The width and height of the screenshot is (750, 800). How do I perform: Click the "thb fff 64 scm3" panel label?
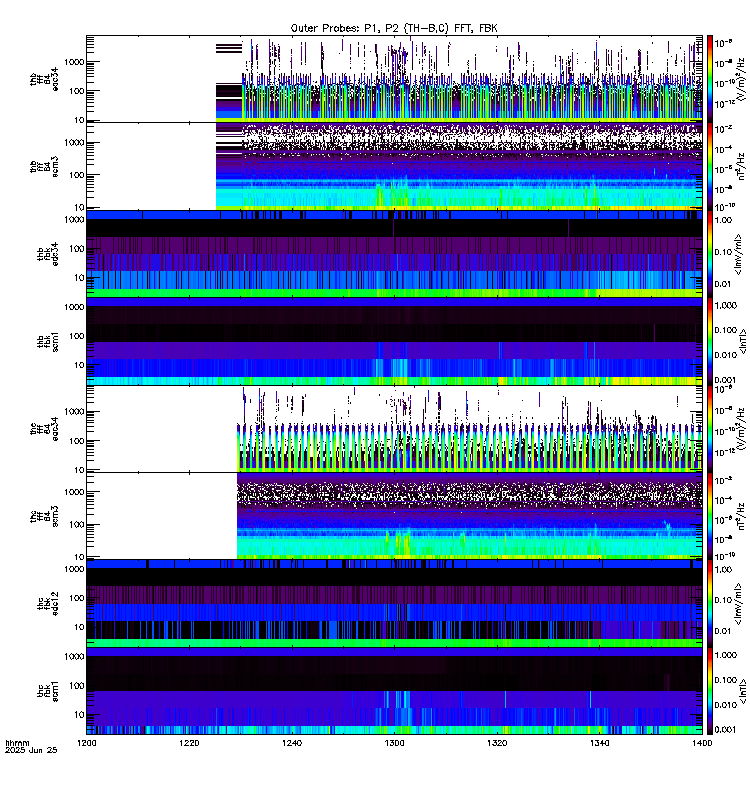(x=44, y=167)
